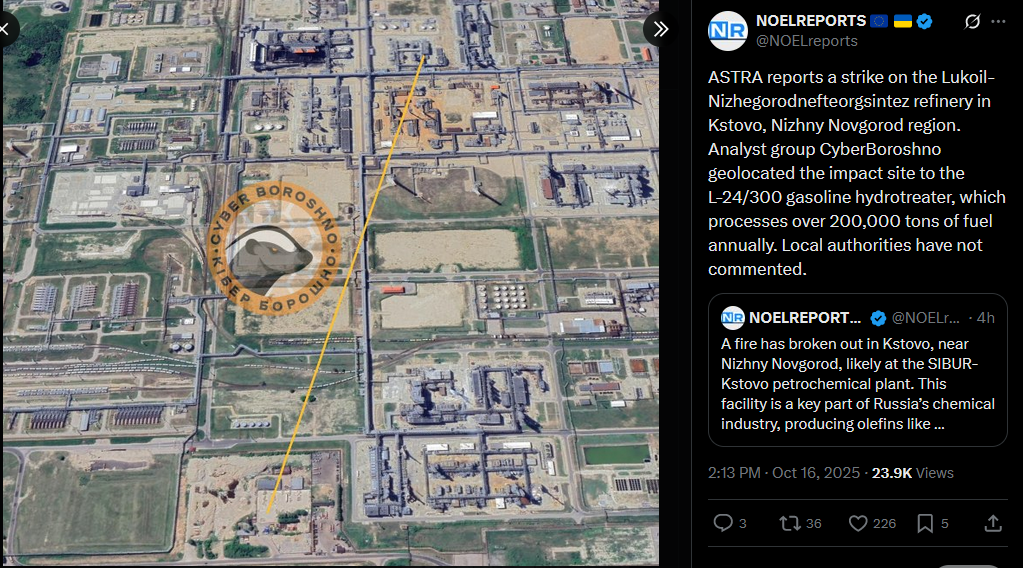This screenshot has height=568, width=1023.
Task: Click the quoted post's 4h timestamp
Action: [985, 318]
